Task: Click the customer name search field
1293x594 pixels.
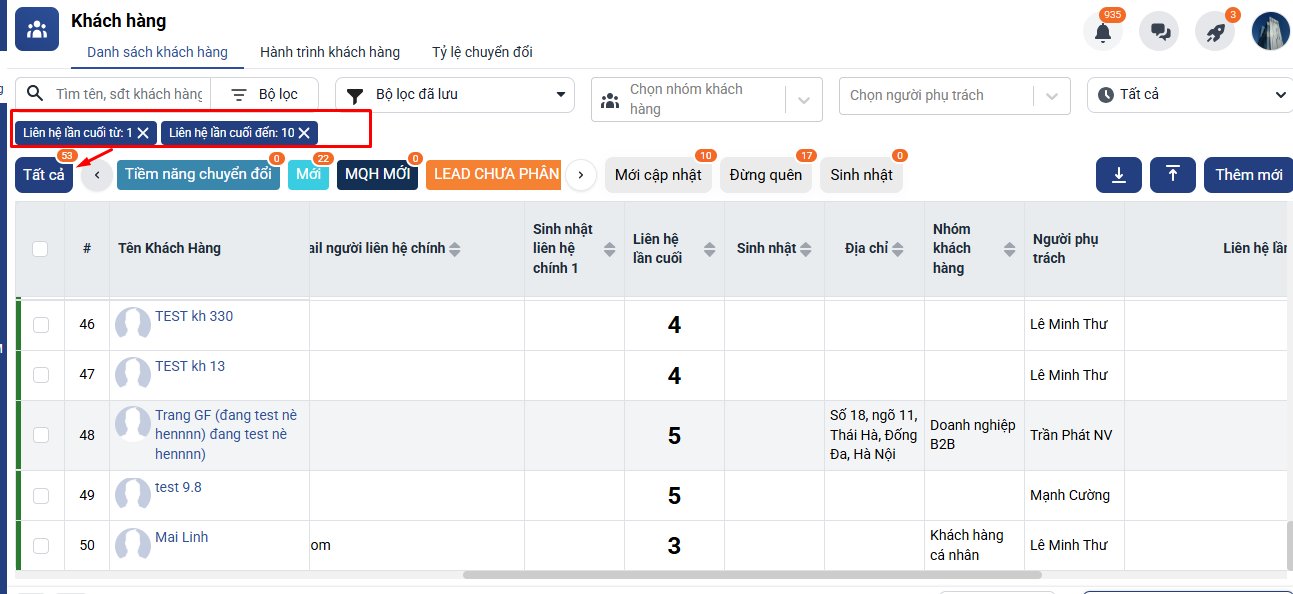Action: (128, 94)
